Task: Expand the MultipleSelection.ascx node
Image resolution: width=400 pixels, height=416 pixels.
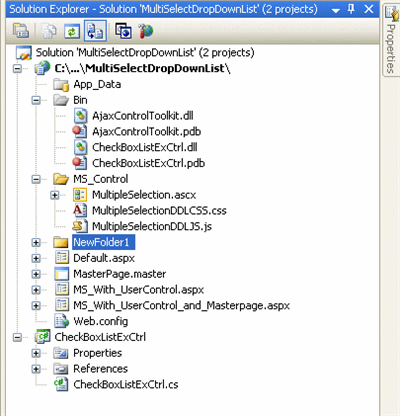Action: click(55, 195)
